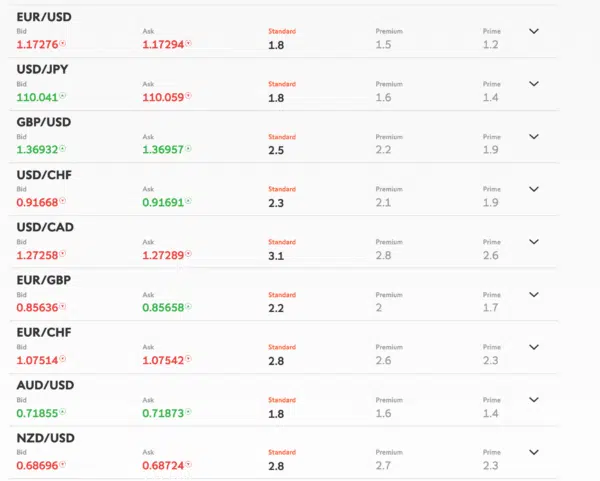Select the Premium spread for USD/CHF
Image resolution: width=600 pixels, height=481 pixels.
click(383, 202)
